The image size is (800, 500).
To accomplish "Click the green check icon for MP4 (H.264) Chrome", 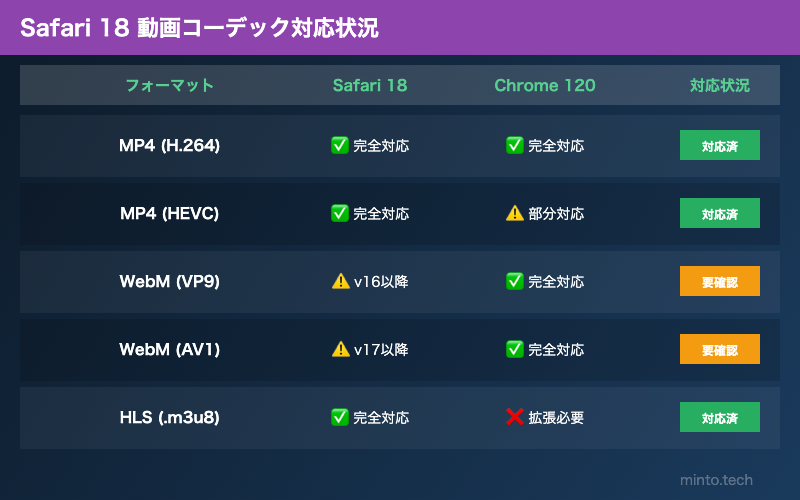I will (x=515, y=145).
